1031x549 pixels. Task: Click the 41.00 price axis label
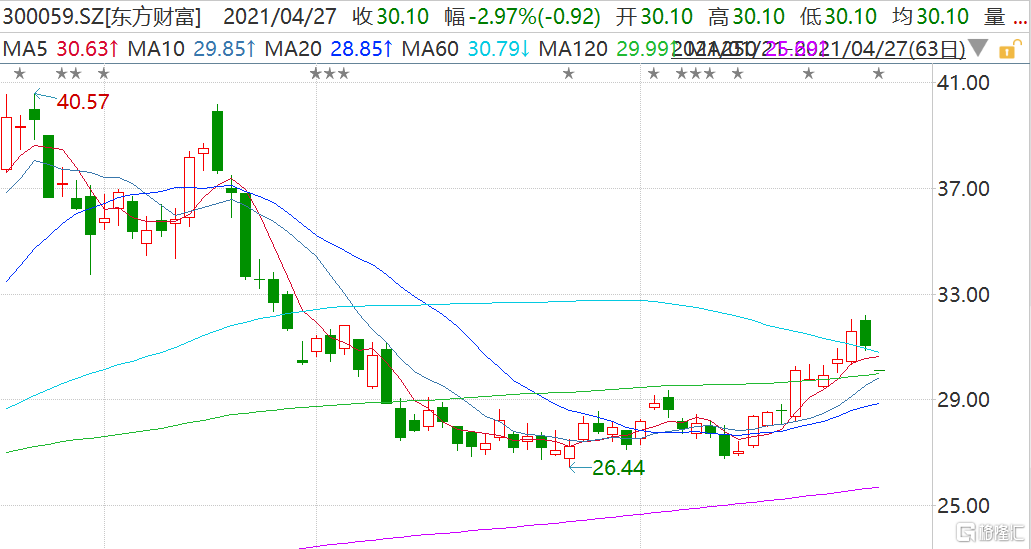(964, 83)
